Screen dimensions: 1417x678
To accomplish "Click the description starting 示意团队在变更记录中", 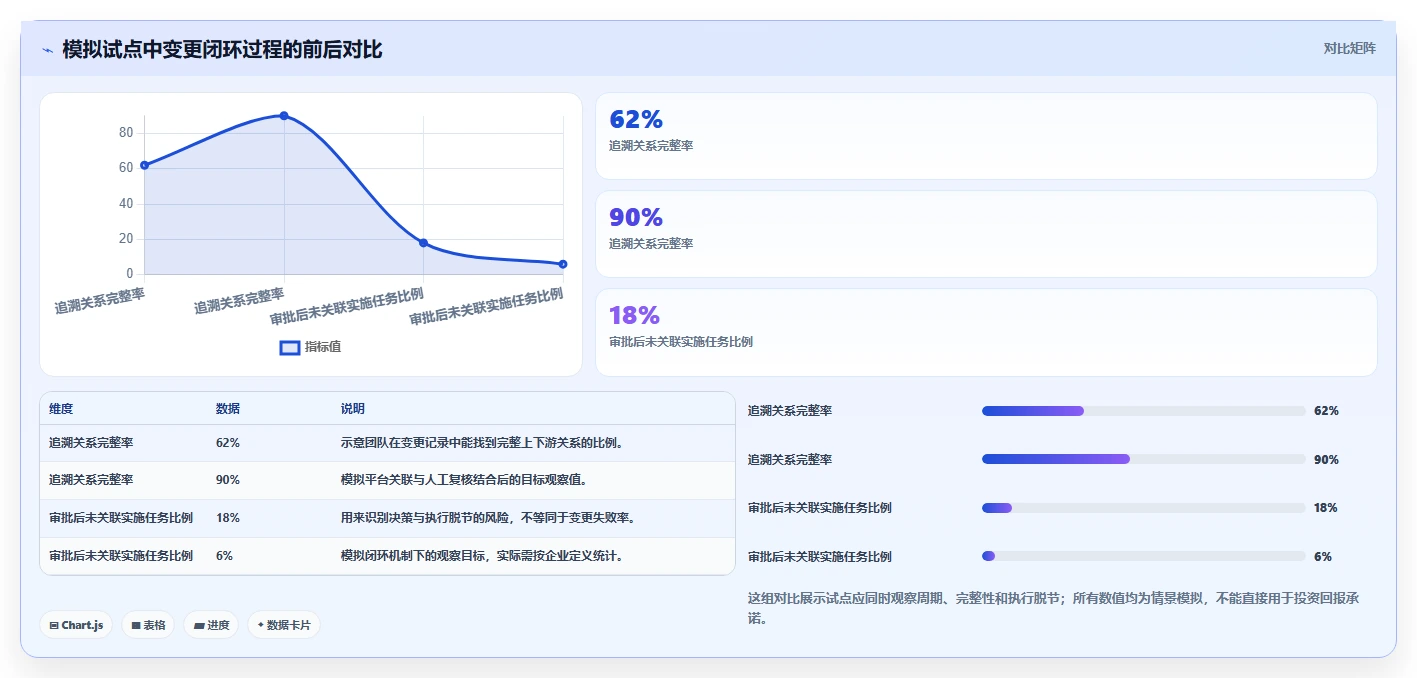I will click(483, 443).
